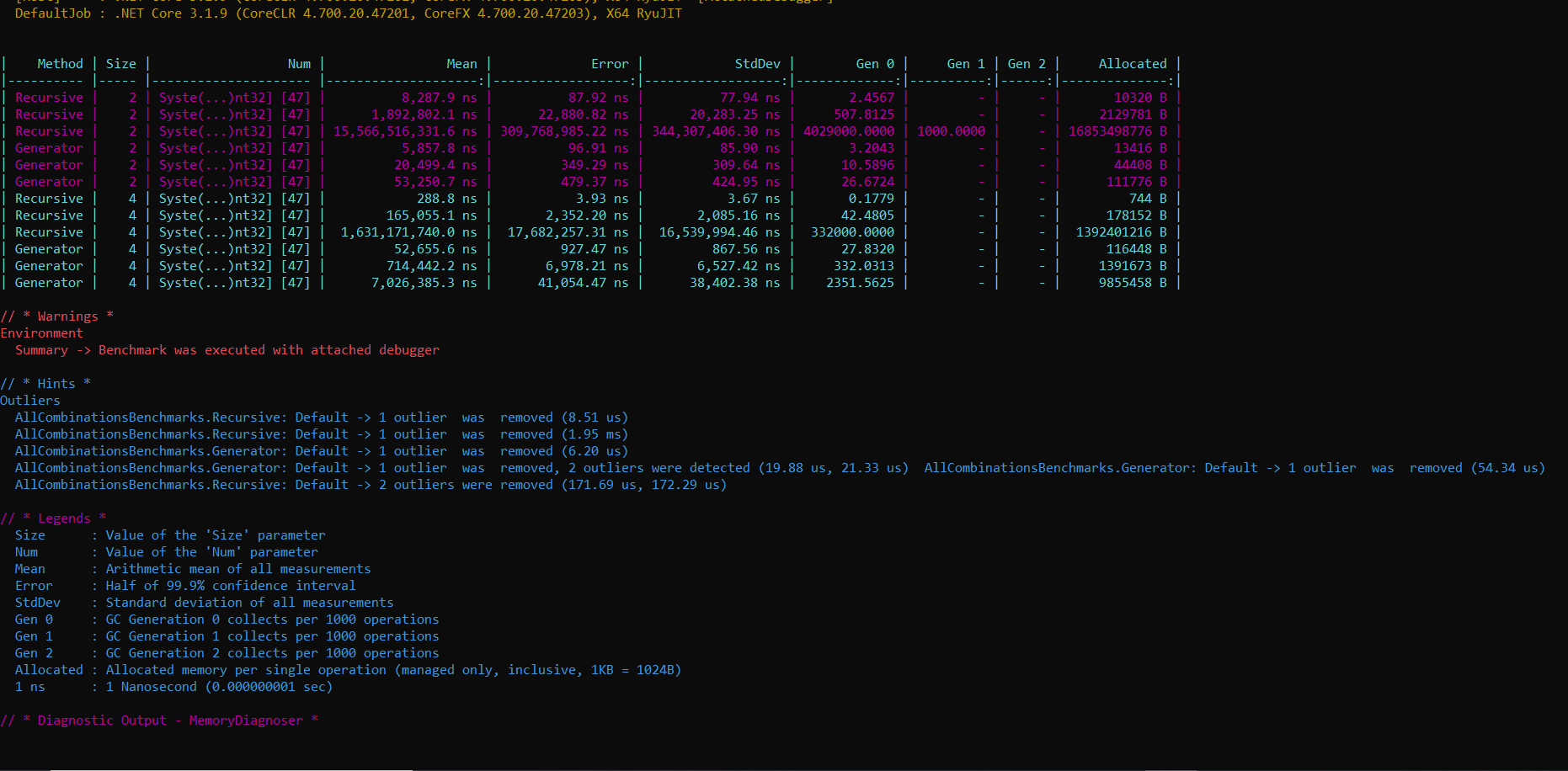
Task: Click the allocated value '9855458 B'
Action: [1133, 283]
